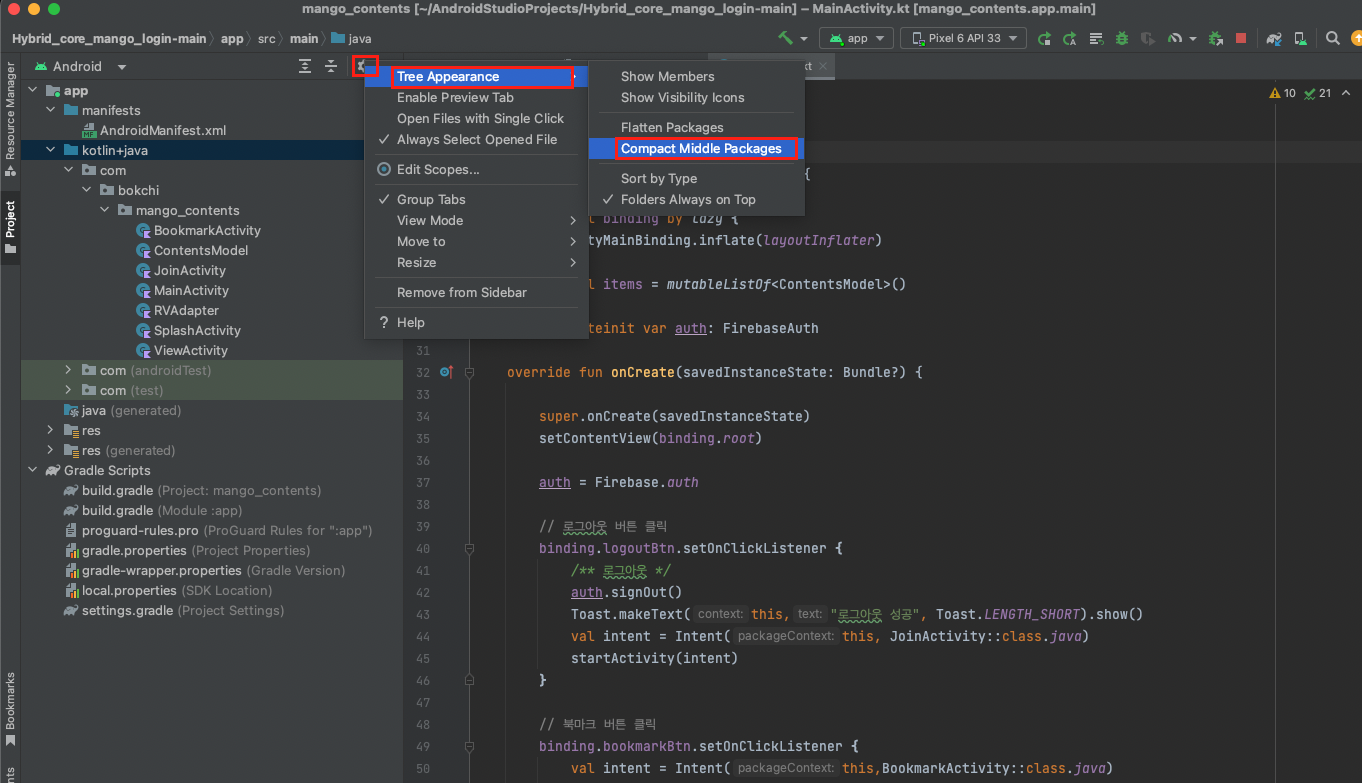Click the warnings count indicator in editor

1282,93
